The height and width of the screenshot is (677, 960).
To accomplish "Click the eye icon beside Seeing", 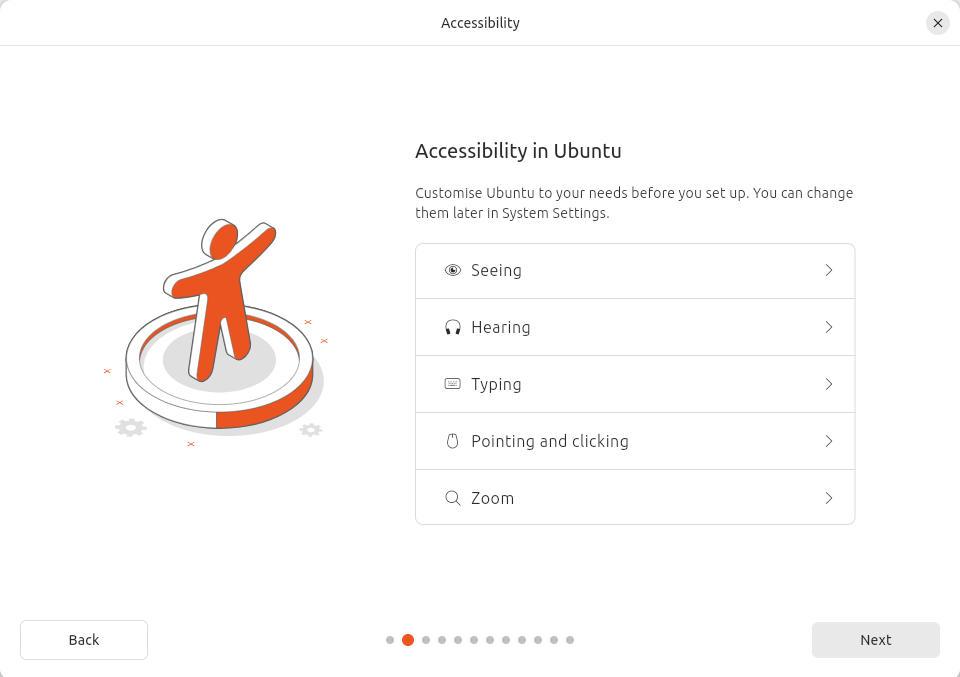I will (x=453, y=270).
